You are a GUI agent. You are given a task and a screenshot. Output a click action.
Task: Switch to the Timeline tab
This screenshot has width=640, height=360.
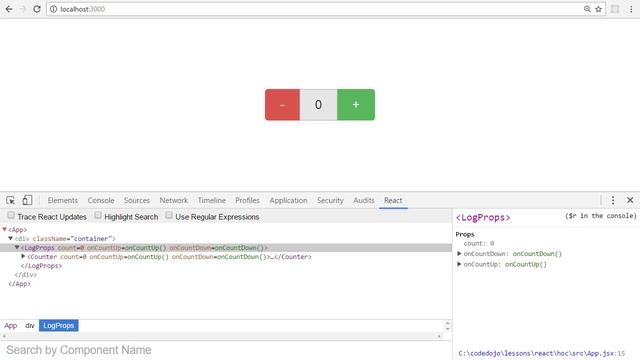(x=211, y=200)
